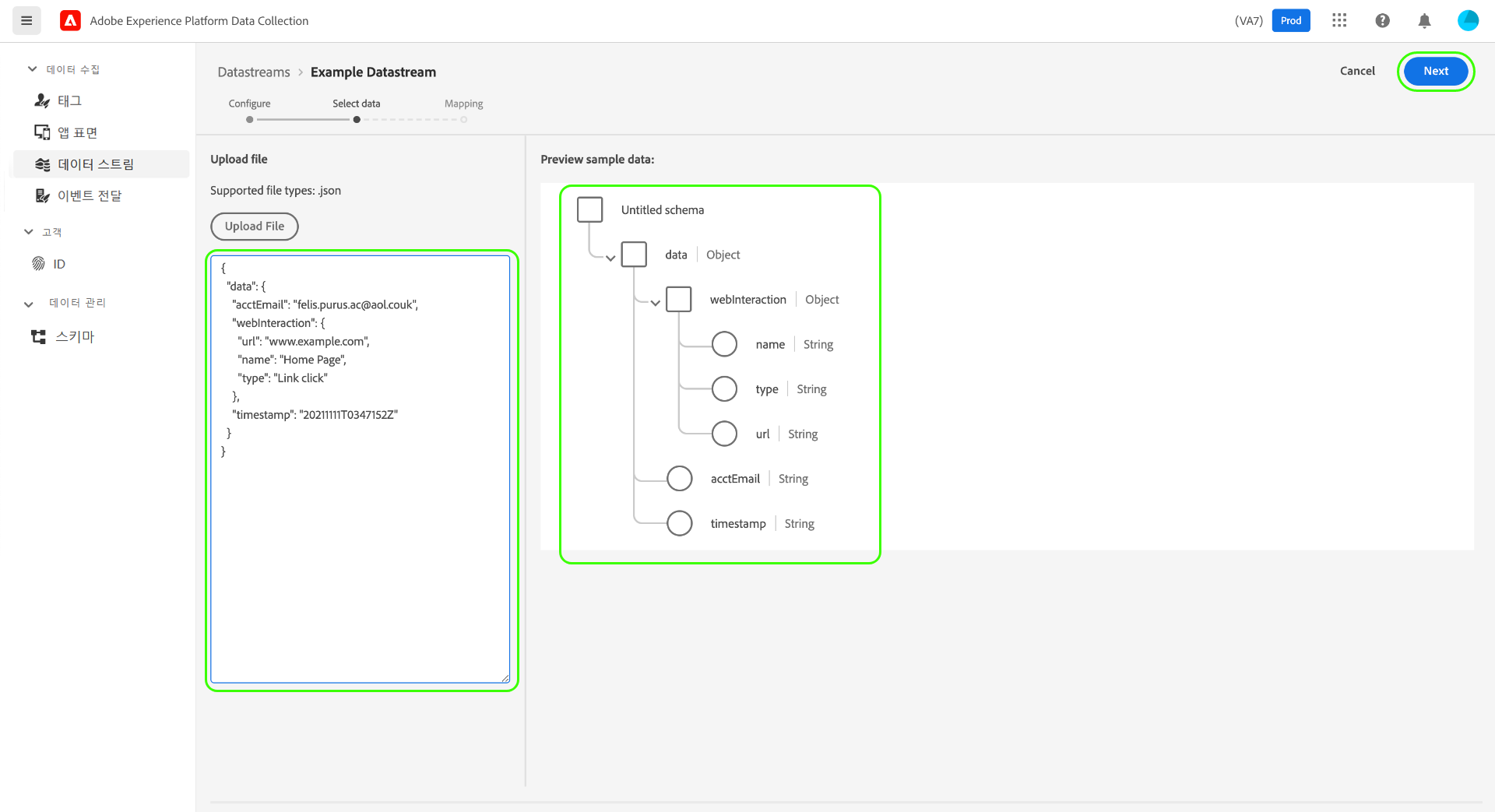Viewport: 1495px width, 812px height.
Task: Open the hamburger navigation menu
Action: click(26, 21)
